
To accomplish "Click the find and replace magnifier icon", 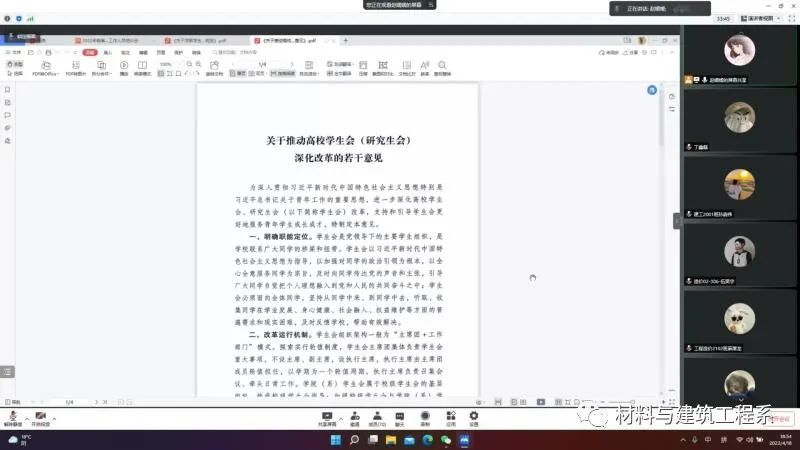I will tap(442, 68).
